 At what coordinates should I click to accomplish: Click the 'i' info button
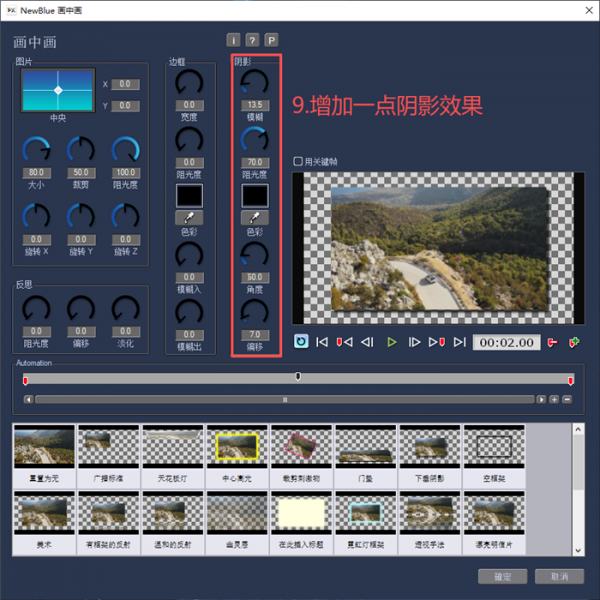[x=233, y=40]
